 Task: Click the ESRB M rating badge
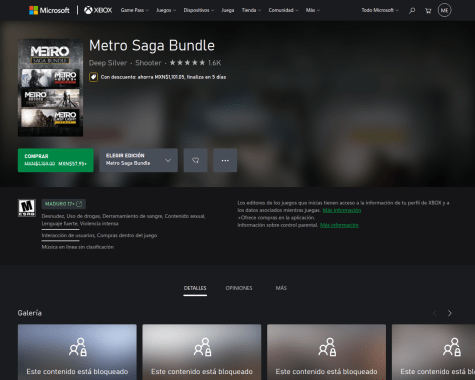point(27,208)
